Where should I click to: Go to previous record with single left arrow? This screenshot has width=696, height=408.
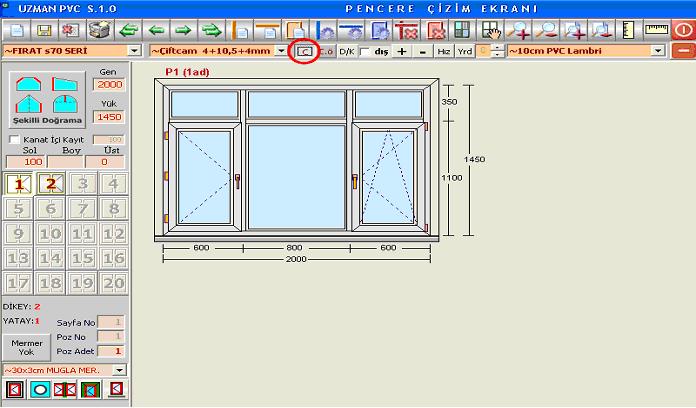click(156, 31)
